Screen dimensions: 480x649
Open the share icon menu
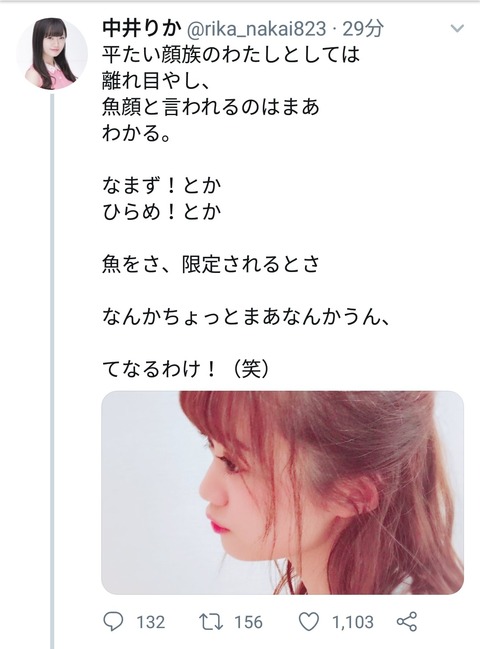click(x=407, y=622)
